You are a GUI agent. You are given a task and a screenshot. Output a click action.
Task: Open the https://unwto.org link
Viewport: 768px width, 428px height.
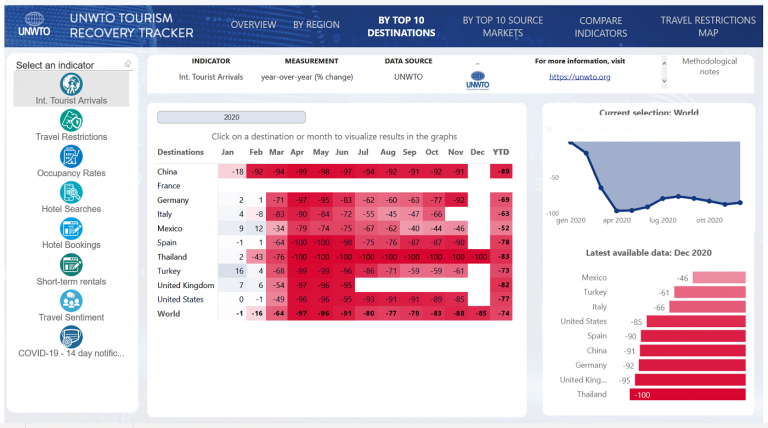pos(579,77)
